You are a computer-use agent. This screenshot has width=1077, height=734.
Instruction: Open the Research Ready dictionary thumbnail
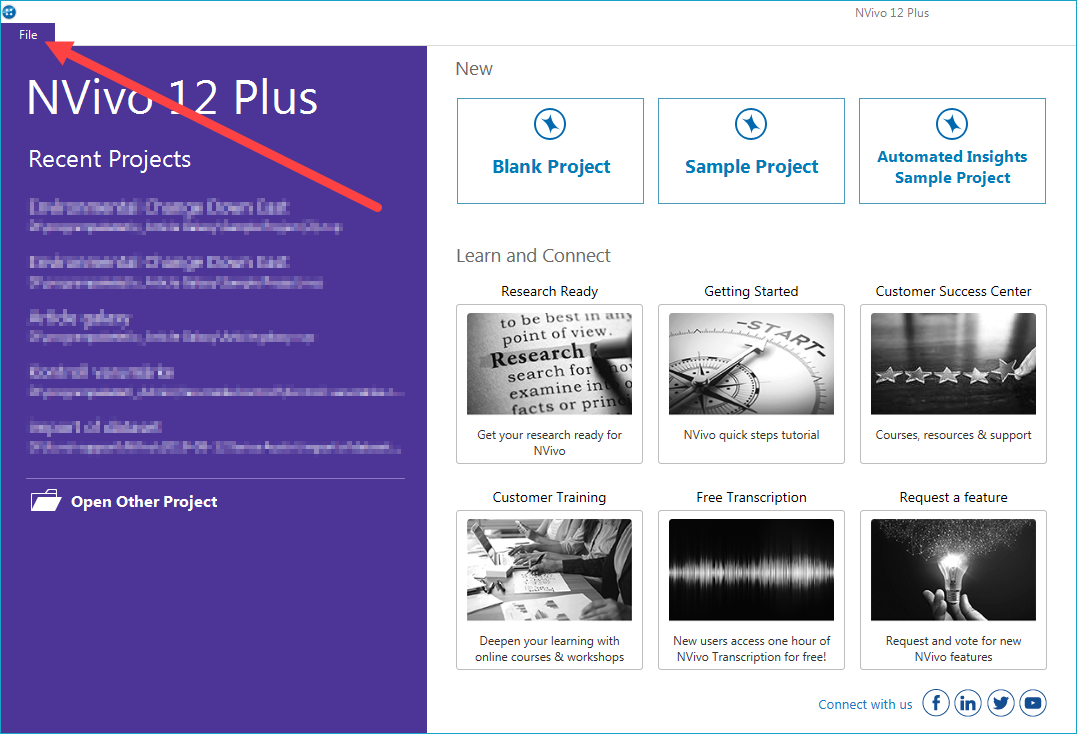point(549,364)
